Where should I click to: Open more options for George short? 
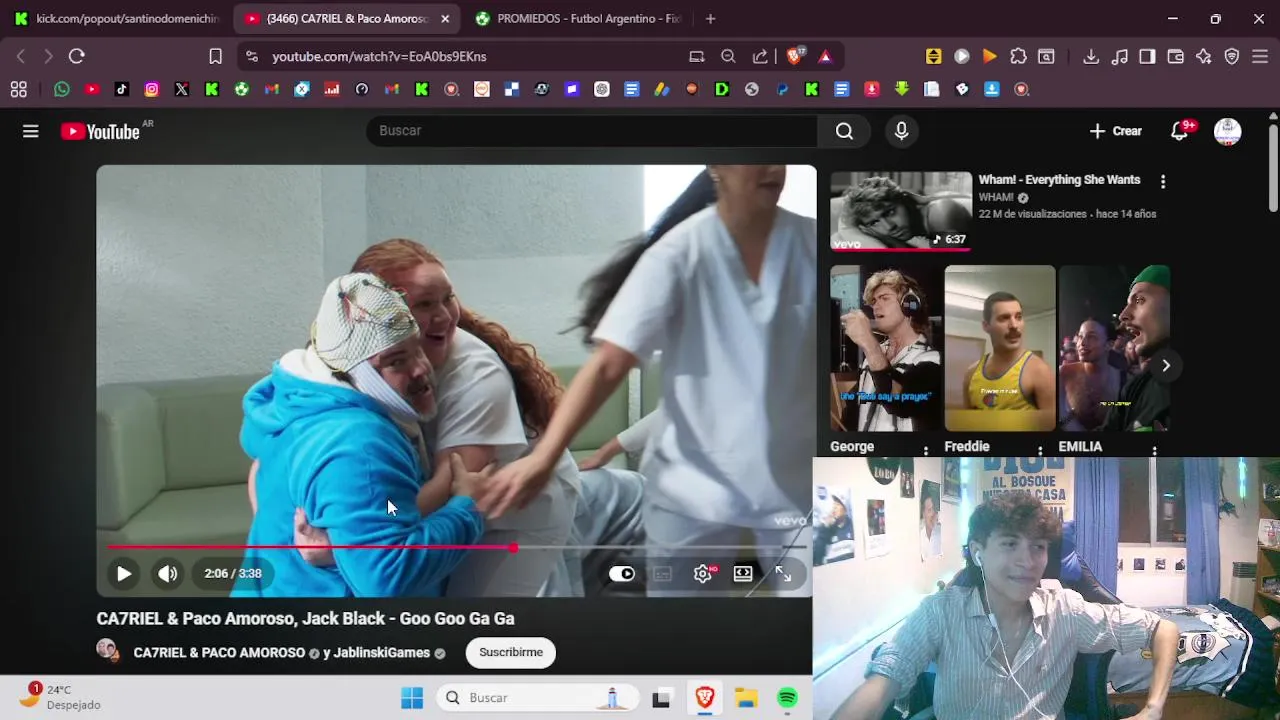click(926, 450)
